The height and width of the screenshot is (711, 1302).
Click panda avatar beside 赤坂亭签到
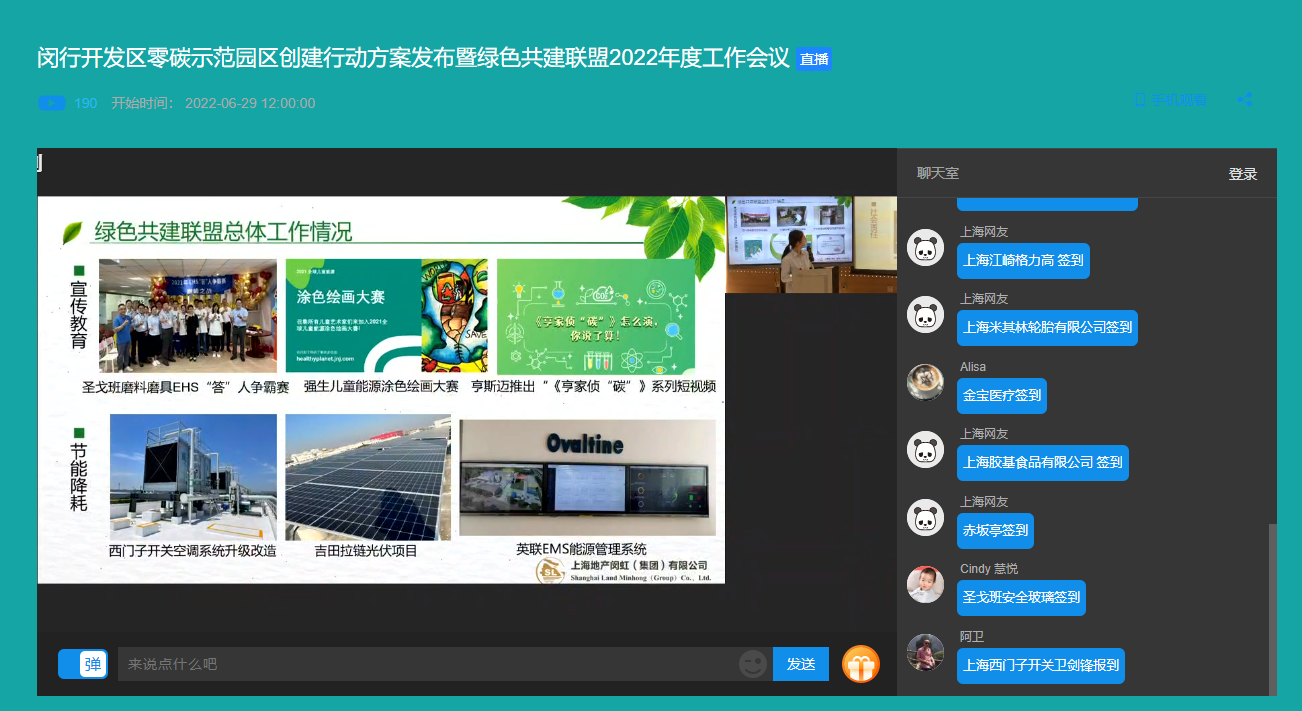point(925,517)
